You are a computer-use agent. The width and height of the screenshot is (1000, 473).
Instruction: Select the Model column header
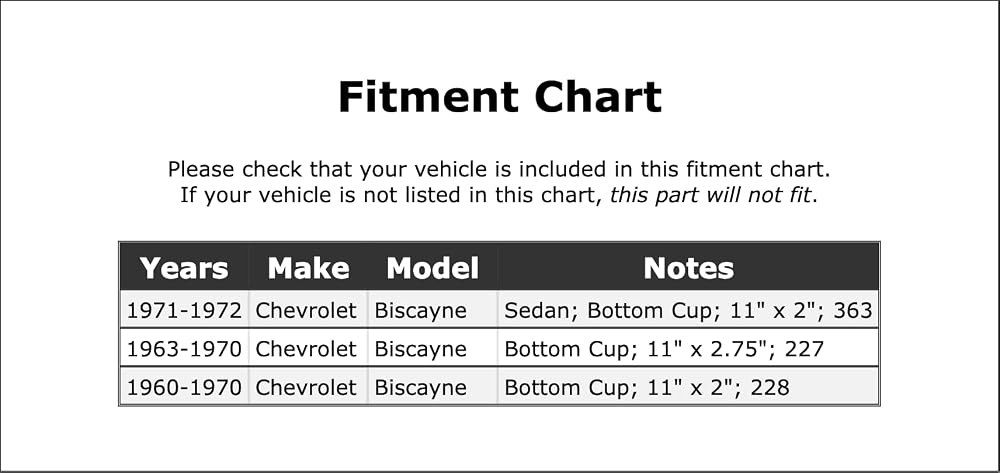(x=432, y=268)
